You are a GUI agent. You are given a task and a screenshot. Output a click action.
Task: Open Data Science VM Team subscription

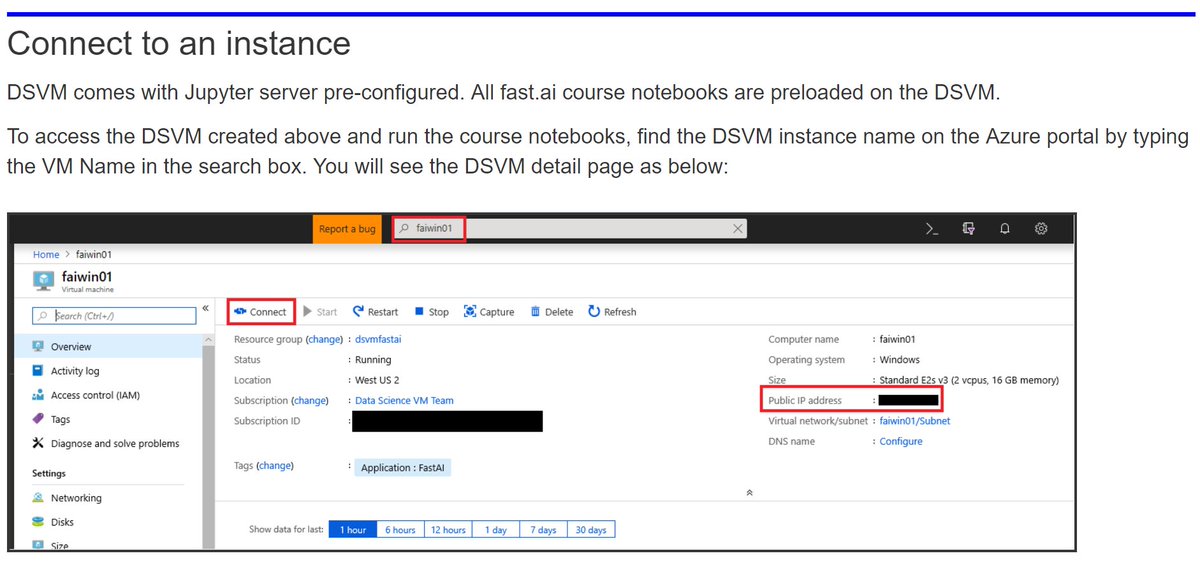coord(404,401)
